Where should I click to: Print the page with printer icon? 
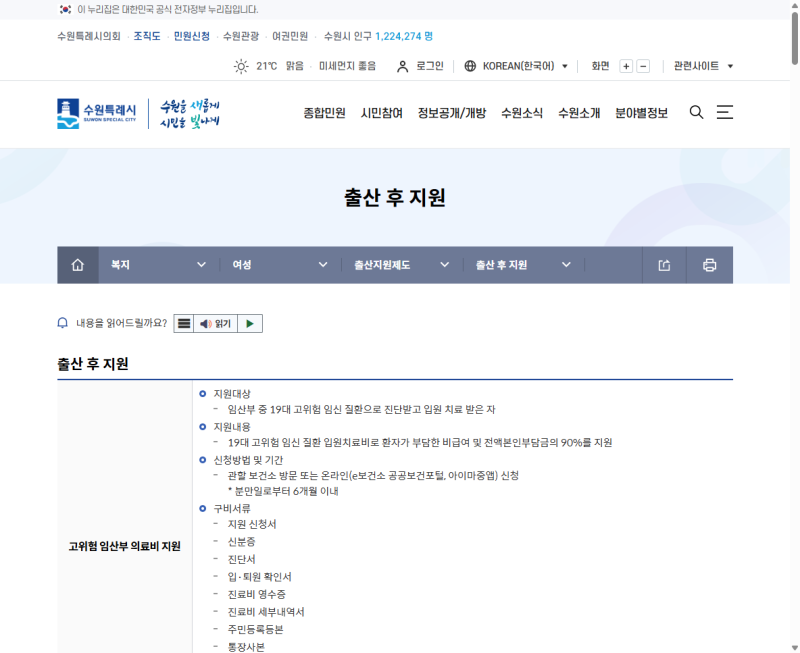tap(710, 265)
